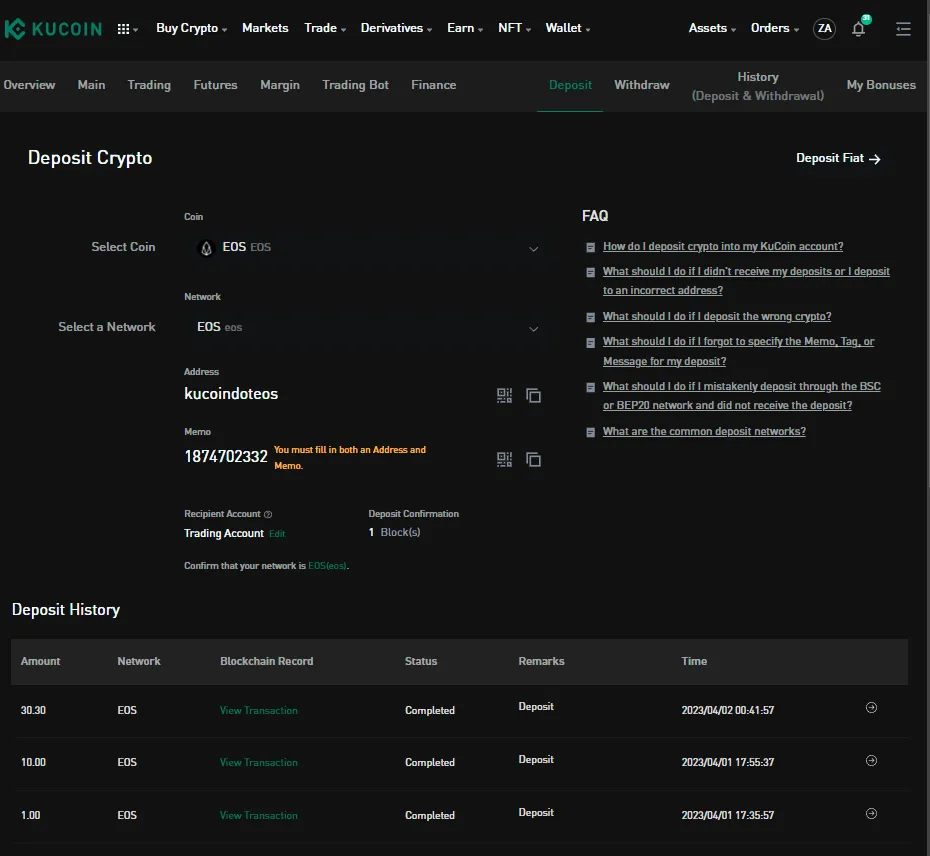The width and height of the screenshot is (930, 856).
Task: Switch to the Finance tab
Action: (x=434, y=85)
